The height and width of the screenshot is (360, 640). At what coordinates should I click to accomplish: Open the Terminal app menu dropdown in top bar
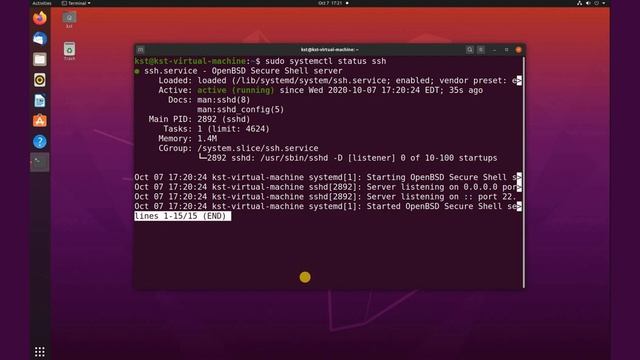coord(76,3)
